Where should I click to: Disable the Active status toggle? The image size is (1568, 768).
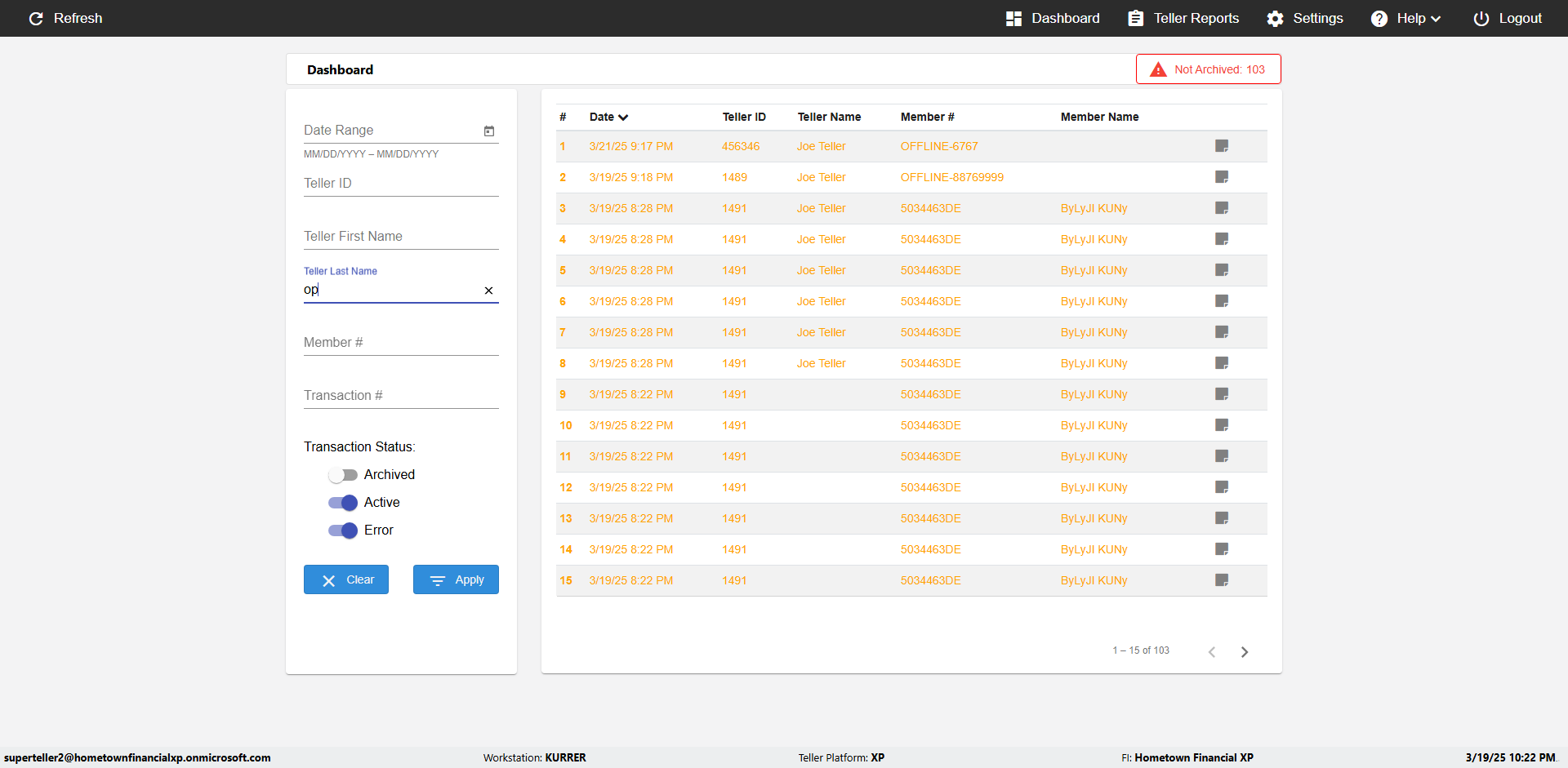343,503
